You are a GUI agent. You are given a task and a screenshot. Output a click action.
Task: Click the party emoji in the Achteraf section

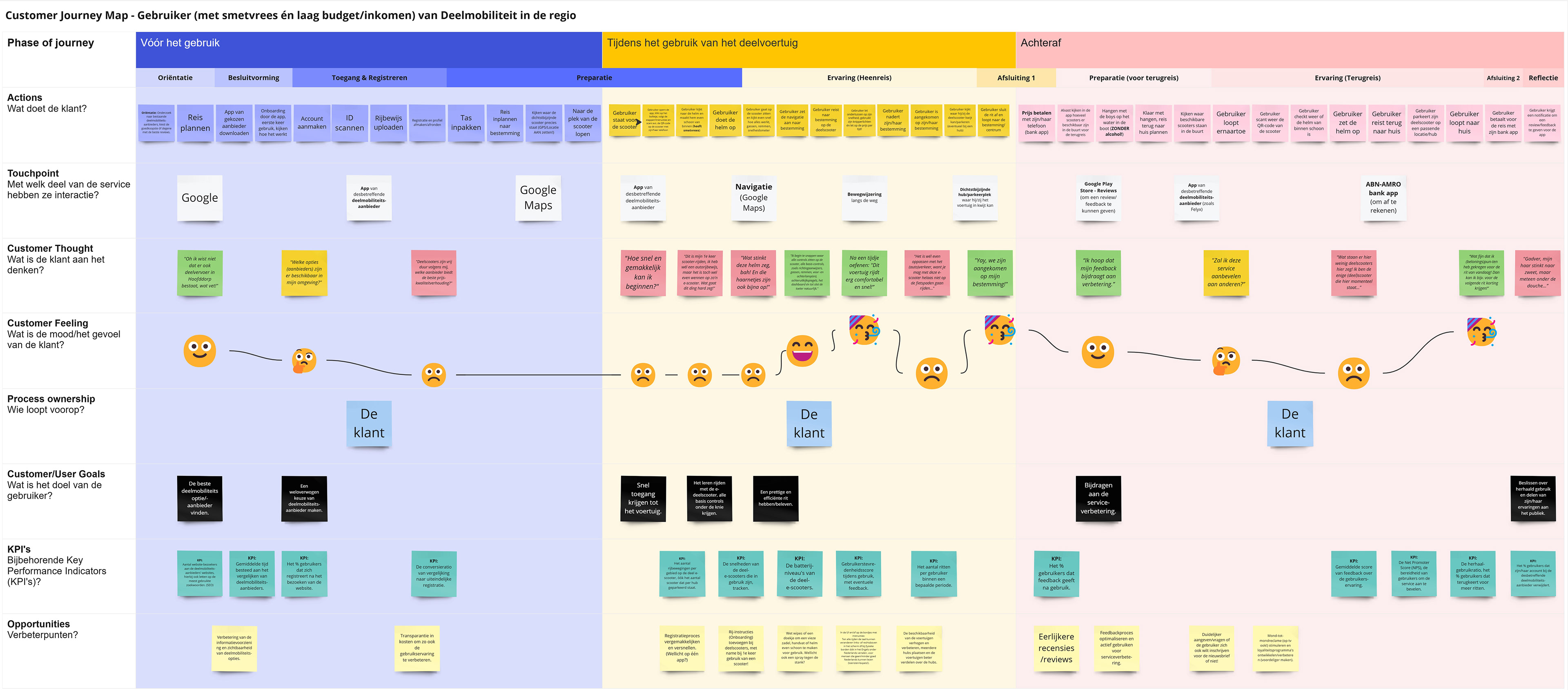pyautogui.click(x=1481, y=332)
